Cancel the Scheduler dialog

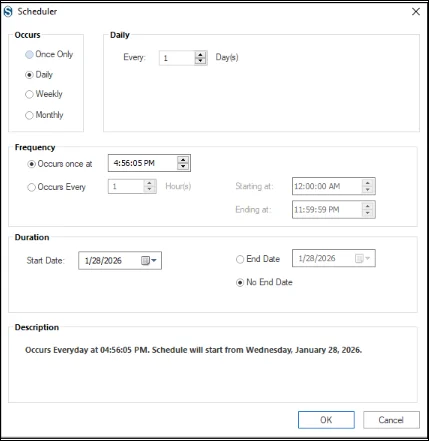coord(391,420)
